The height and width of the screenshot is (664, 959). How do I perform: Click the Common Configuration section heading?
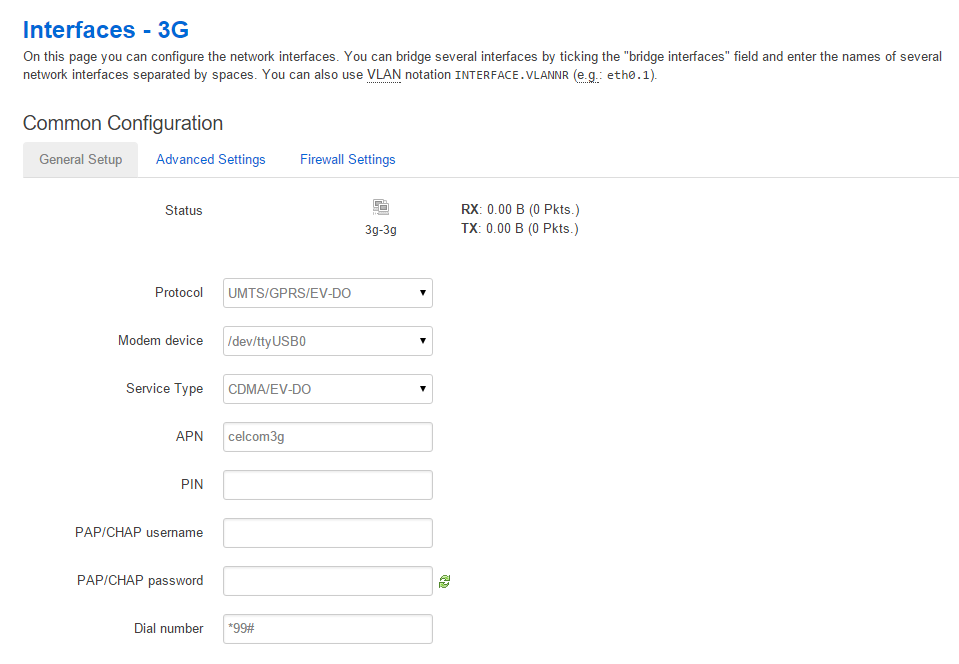click(123, 123)
